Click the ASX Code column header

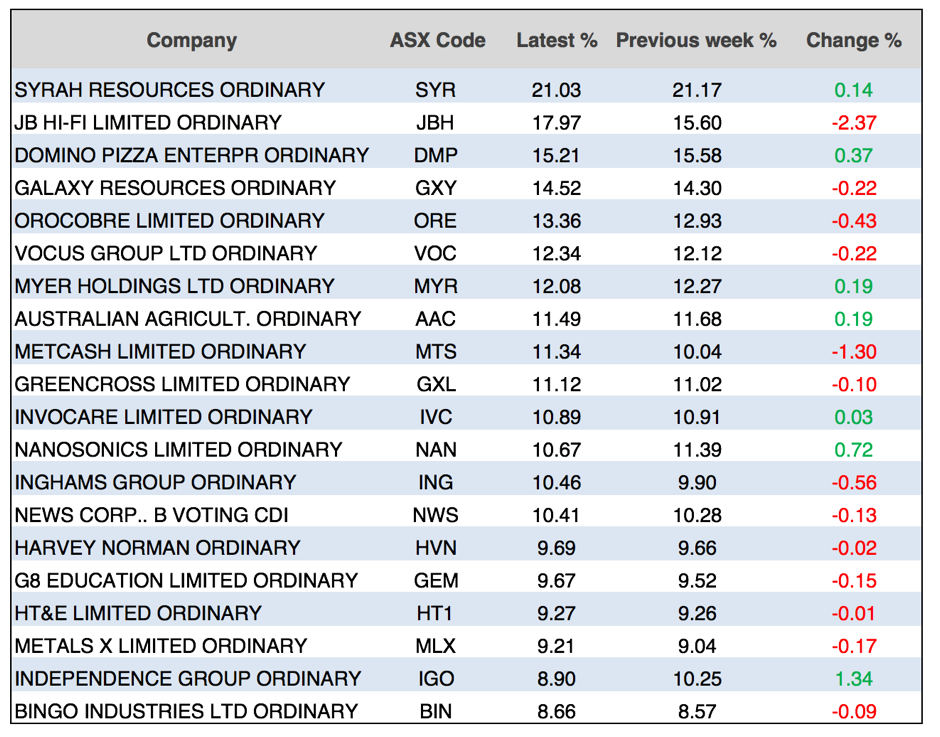pos(437,41)
